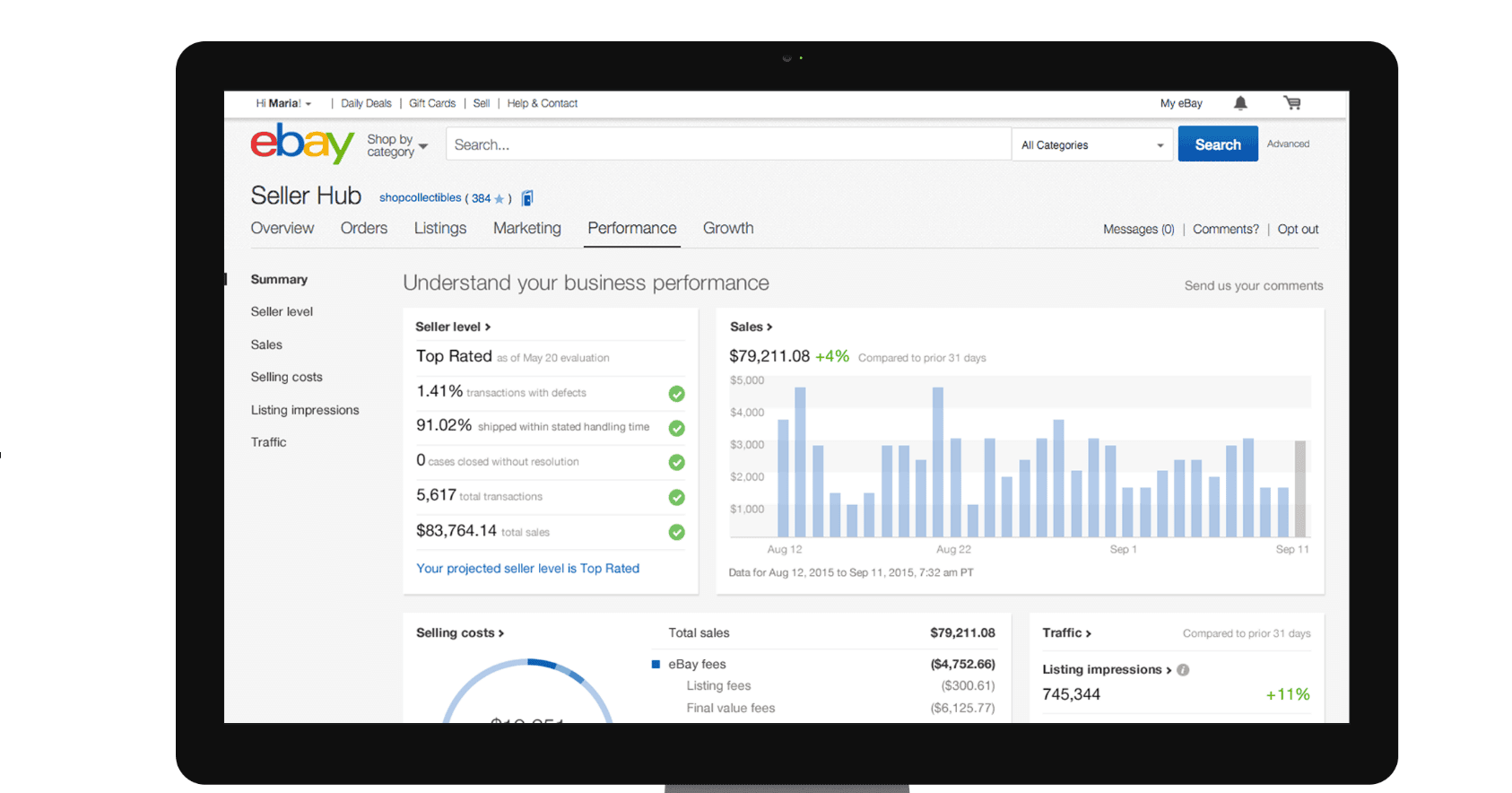Open Messages (0)
This screenshot has width=1512, height=793.
[1139, 229]
